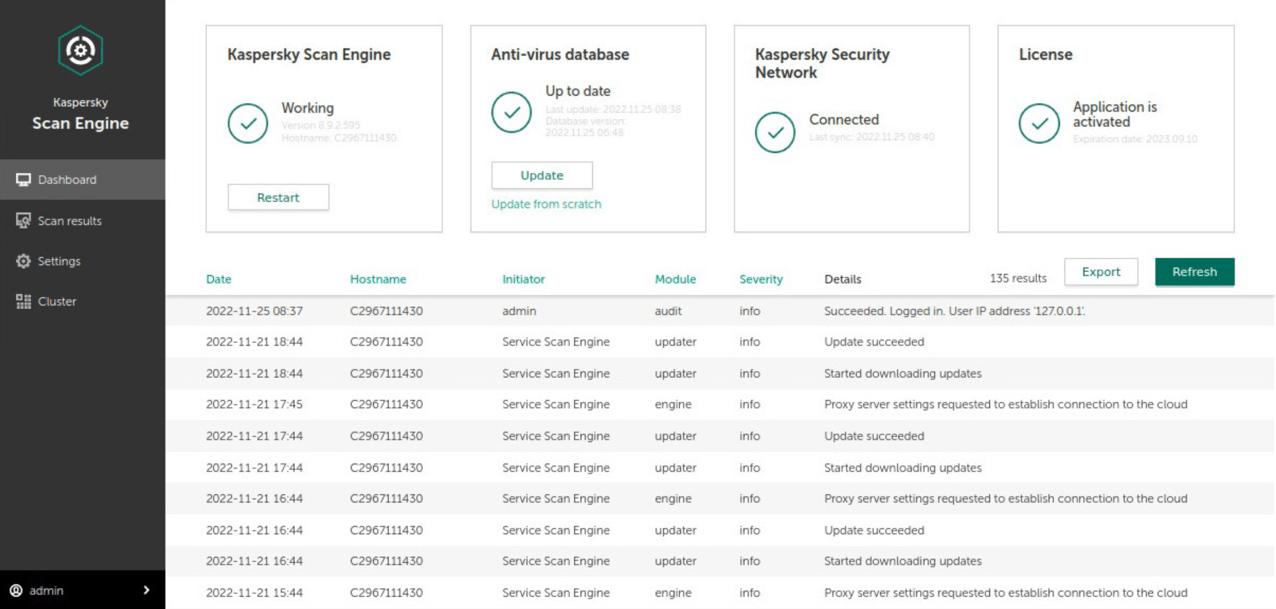Click the Kaspersky Security Network card title
1276x609 pixels.
(x=822, y=64)
